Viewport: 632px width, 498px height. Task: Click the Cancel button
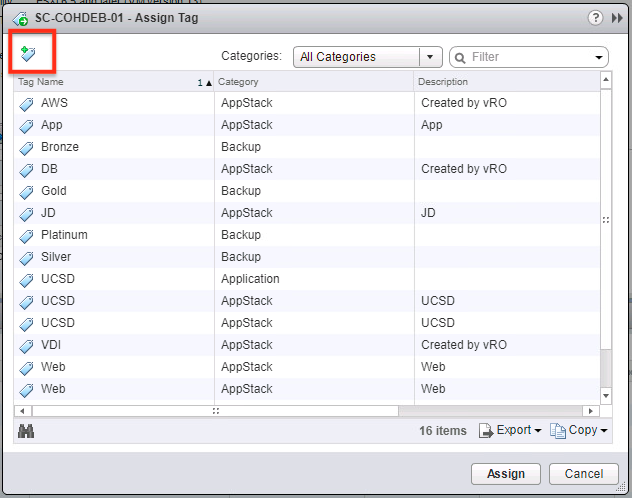(x=584, y=474)
